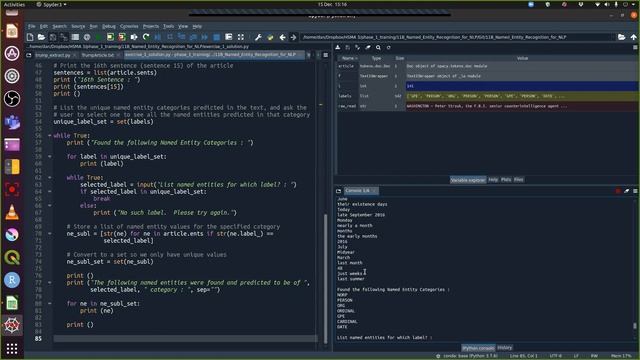Viewport: 640px width, 360px height.
Task: Open the Variable explorer options menu
Action: click(x=636, y=47)
